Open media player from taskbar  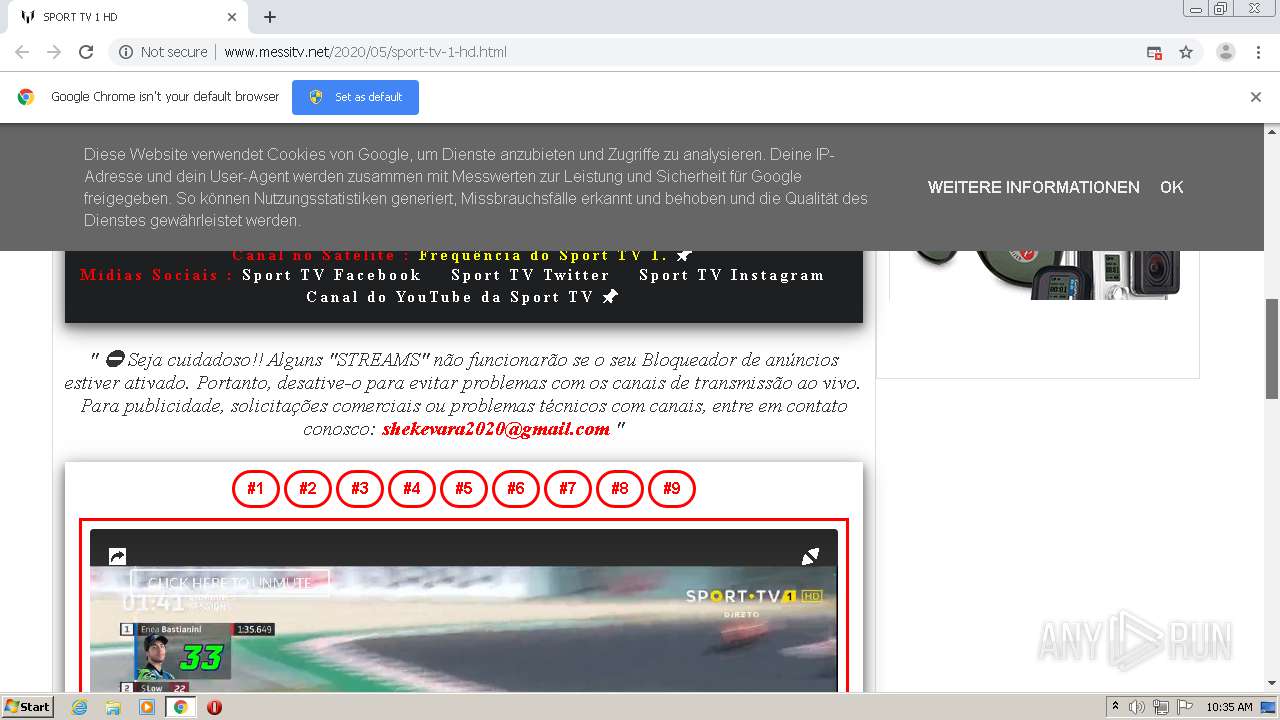(x=147, y=707)
